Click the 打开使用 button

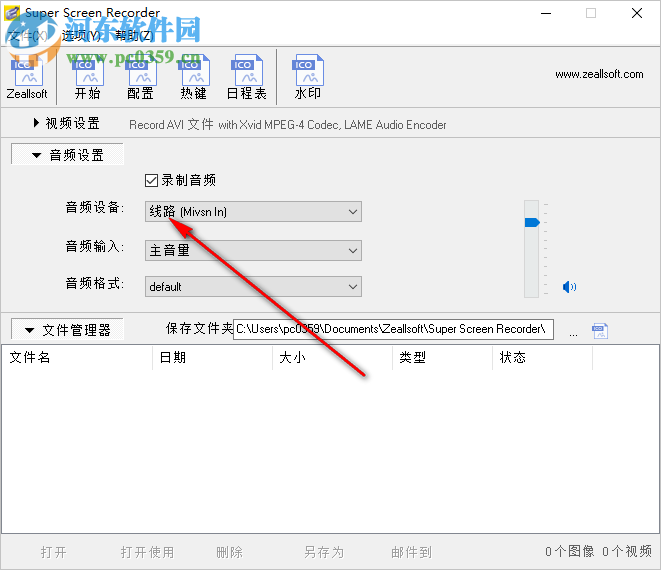(148, 552)
